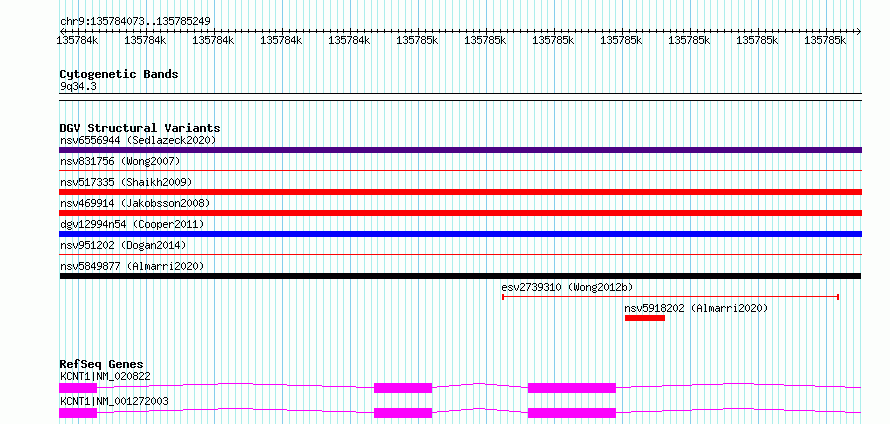This screenshot has width=890, height=424.
Task: Open the DGV Structural Variants track heading
Action: pos(140,128)
